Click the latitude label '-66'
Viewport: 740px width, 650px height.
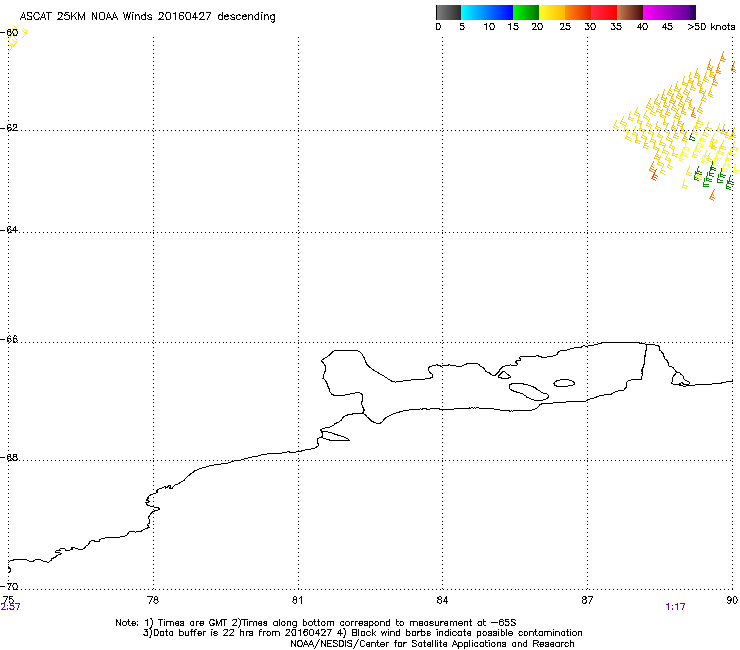click(x=9, y=339)
